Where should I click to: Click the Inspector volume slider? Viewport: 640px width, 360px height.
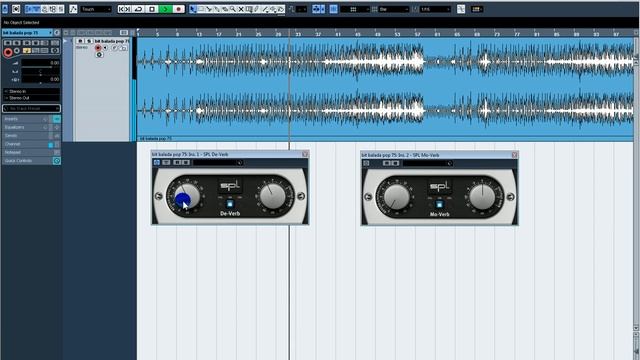click(x=41, y=67)
